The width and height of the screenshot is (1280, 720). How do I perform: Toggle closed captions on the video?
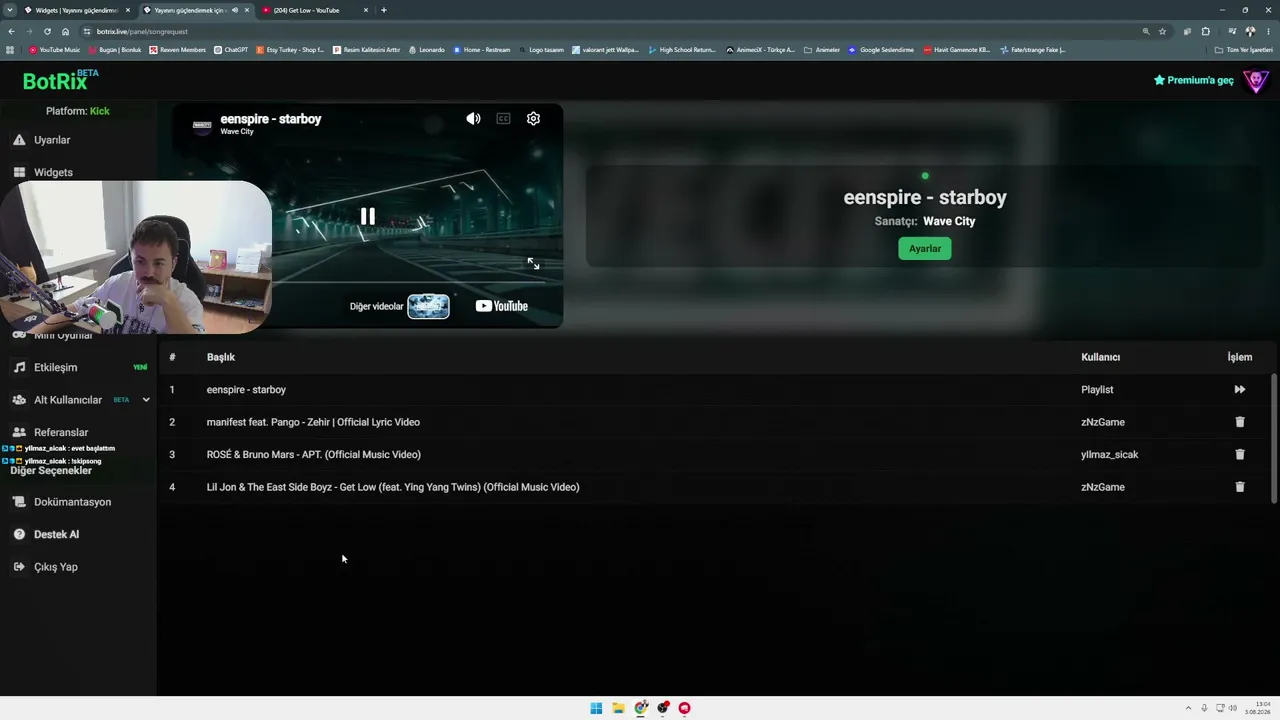point(503,118)
